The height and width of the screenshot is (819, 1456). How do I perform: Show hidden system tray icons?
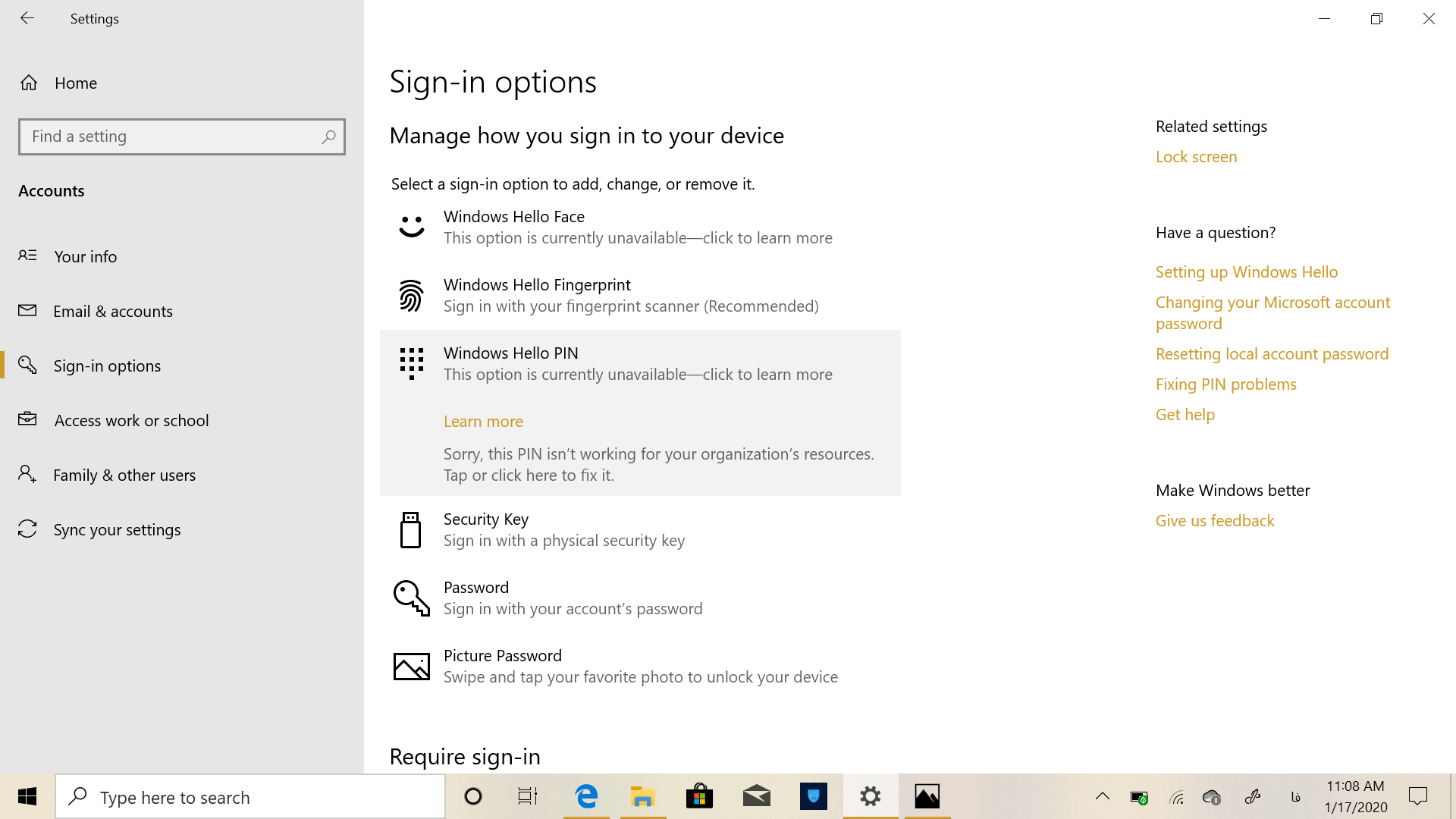pyautogui.click(x=1103, y=796)
